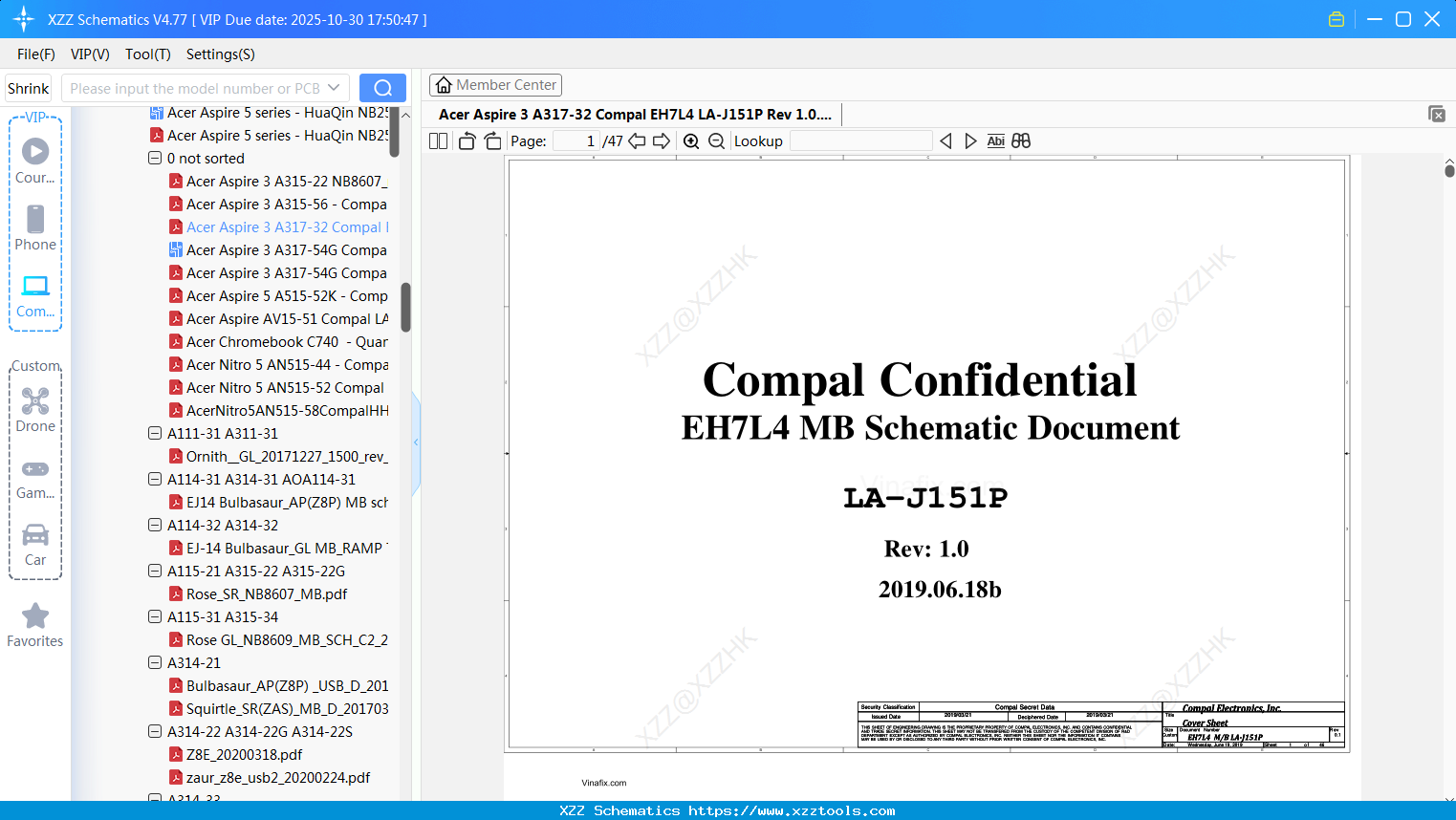The width and height of the screenshot is (1456, 820).
Task: Toggle two-page view layout icon
Action: (438, 141)
